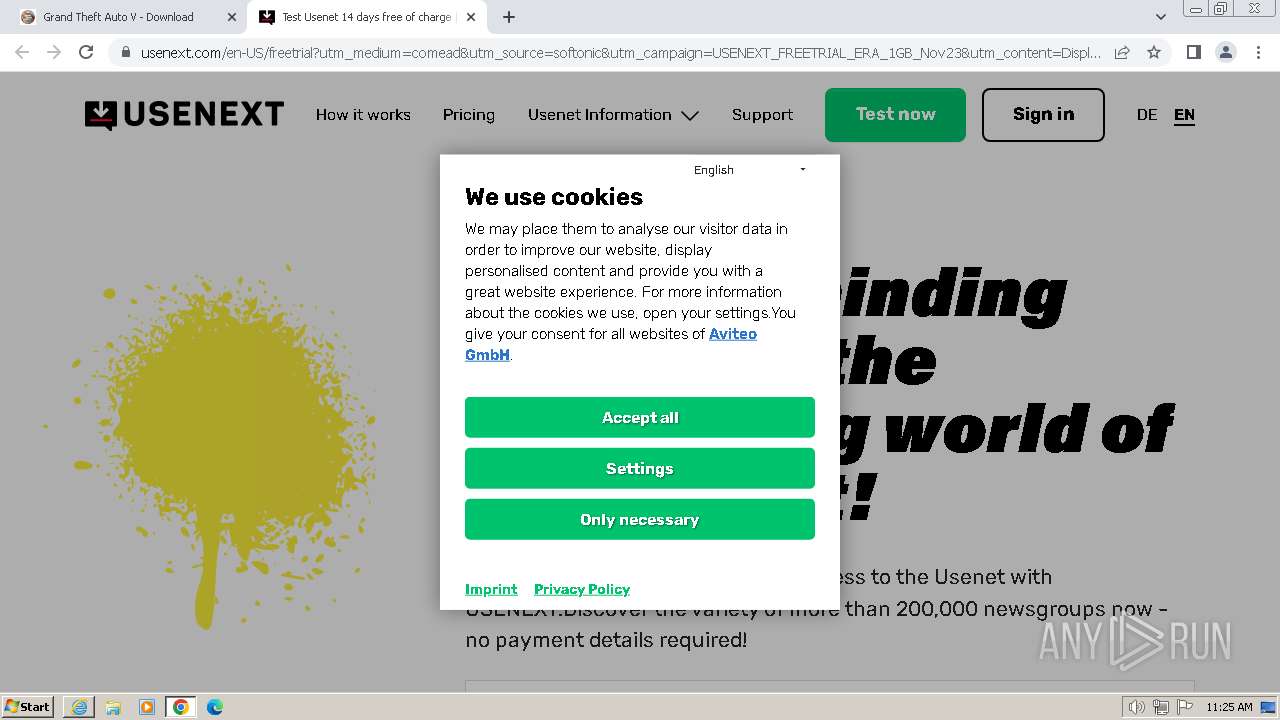Open the Imprint link

491,589
